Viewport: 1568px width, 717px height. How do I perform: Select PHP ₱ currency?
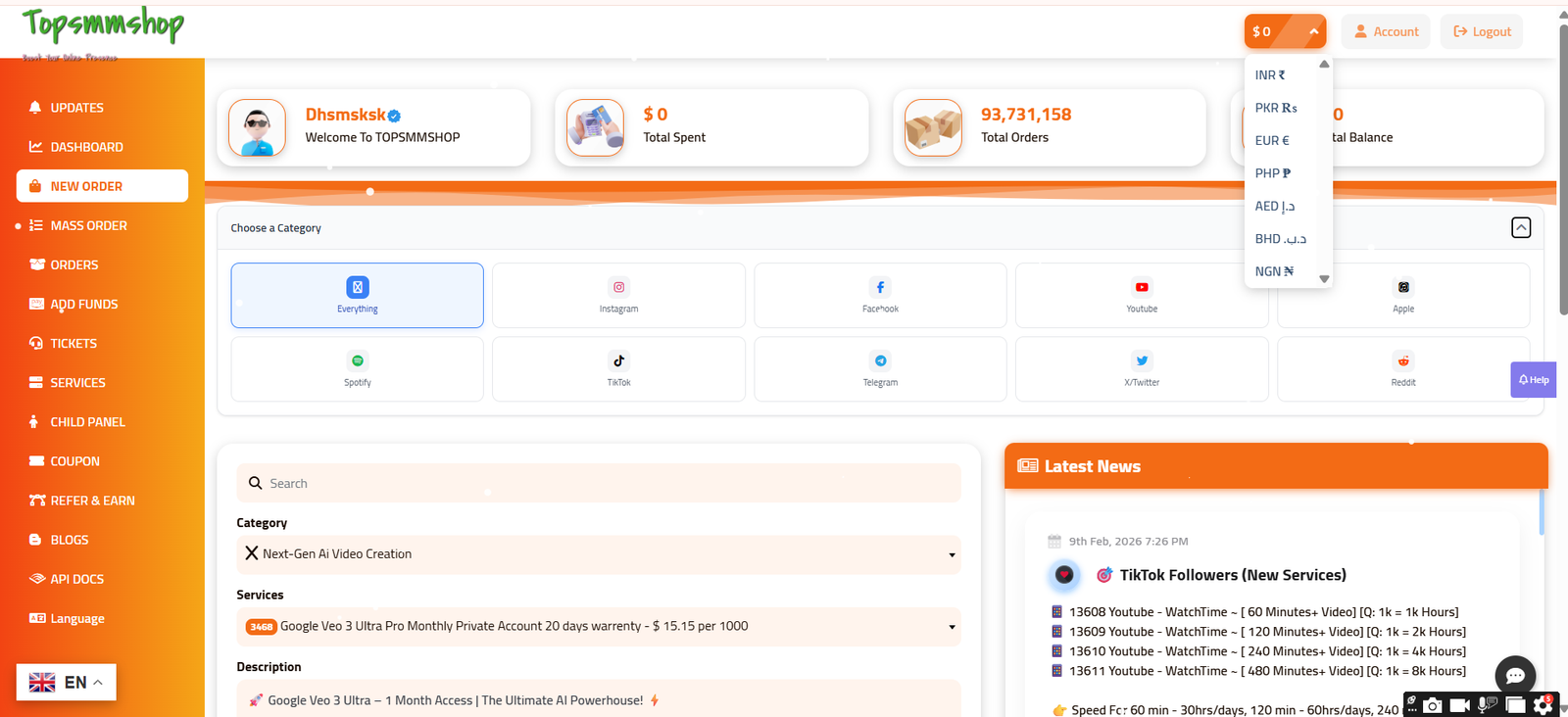pos(1273,173)
